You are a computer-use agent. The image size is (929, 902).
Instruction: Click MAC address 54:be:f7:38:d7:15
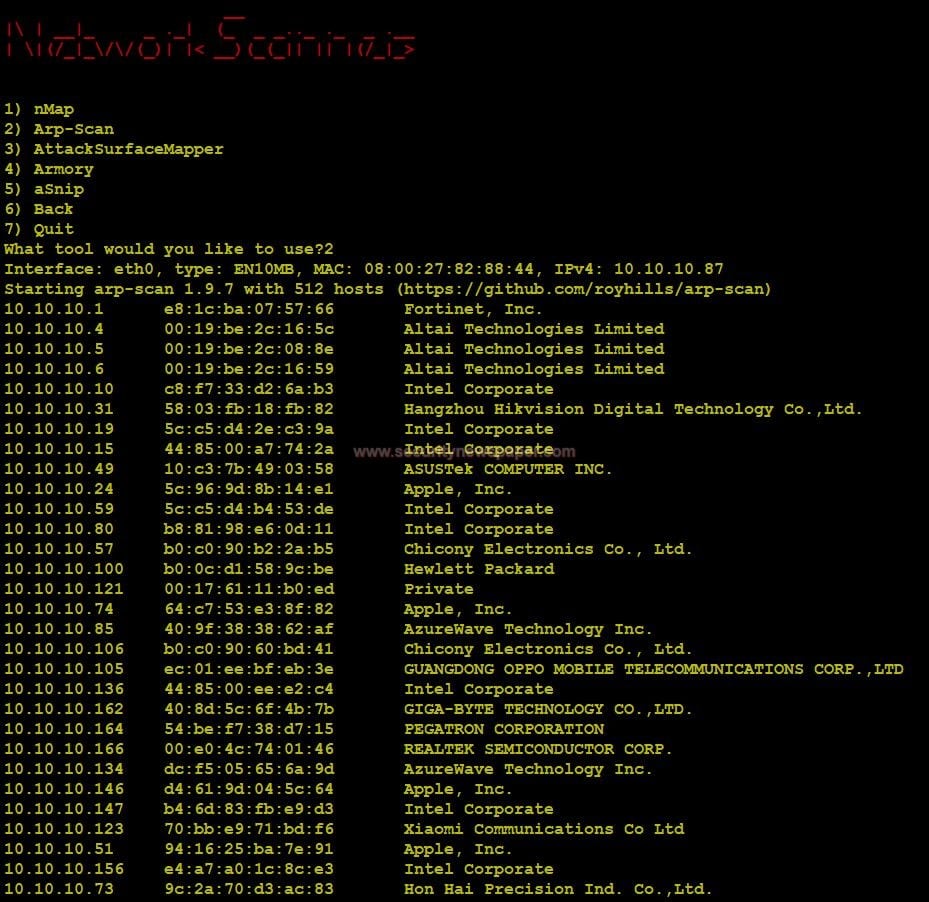click(x=249, y=729)
